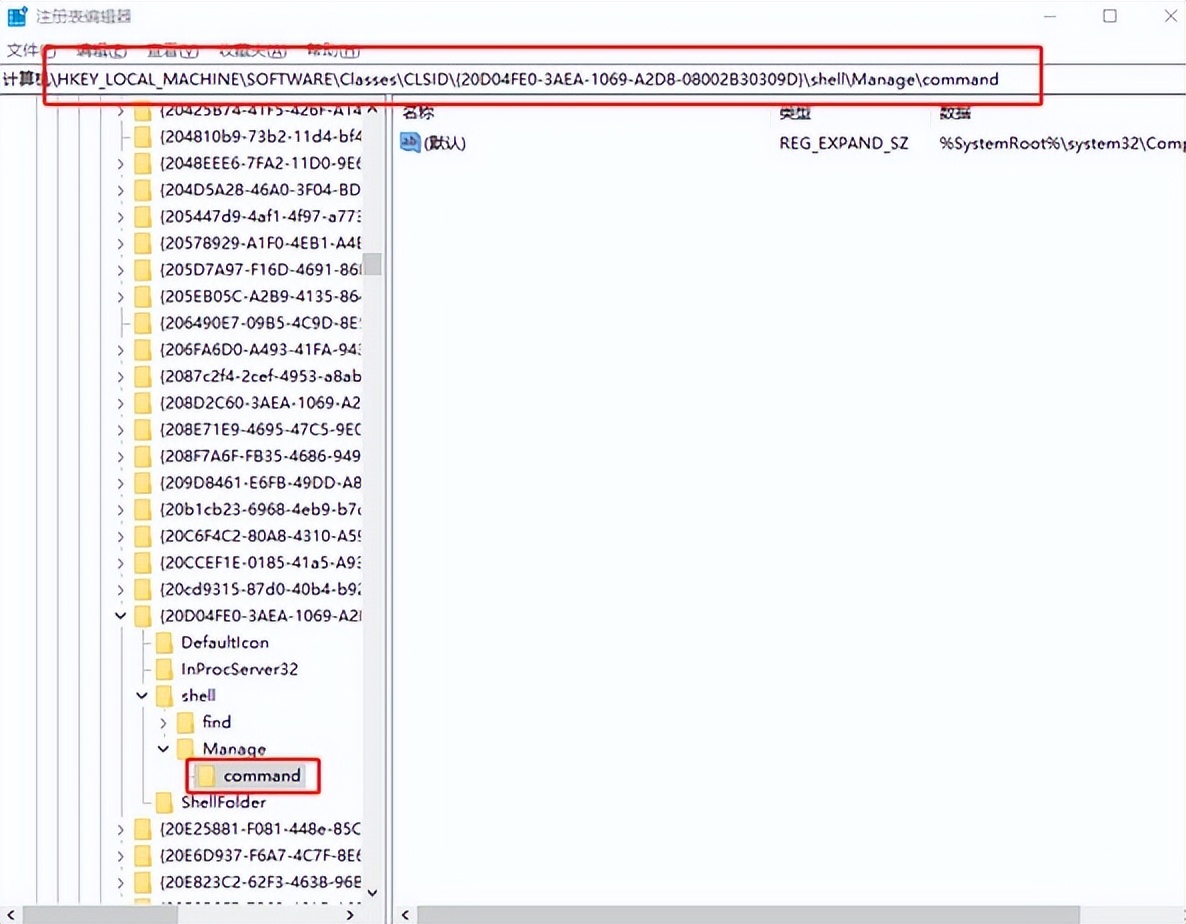Open the 编辑 (Edit) menu
Viewport: 1186px width, 924px height.
101,51
